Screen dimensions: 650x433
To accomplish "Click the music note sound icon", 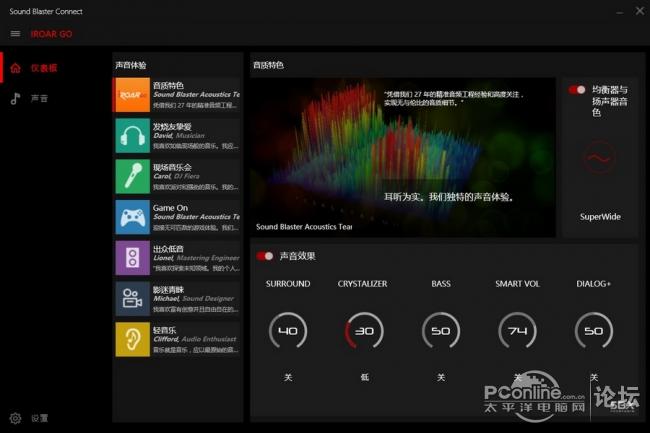I will 15,98.
